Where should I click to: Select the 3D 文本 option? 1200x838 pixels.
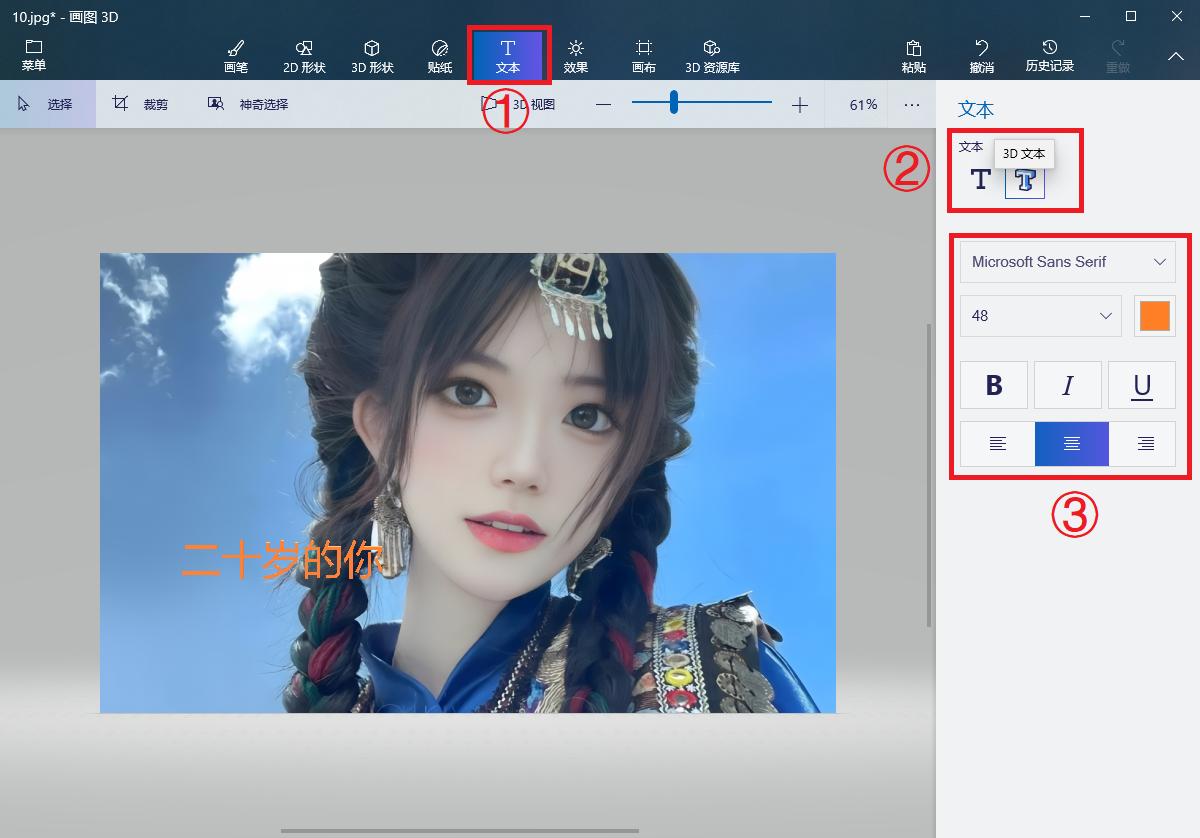click(1023, 180)
